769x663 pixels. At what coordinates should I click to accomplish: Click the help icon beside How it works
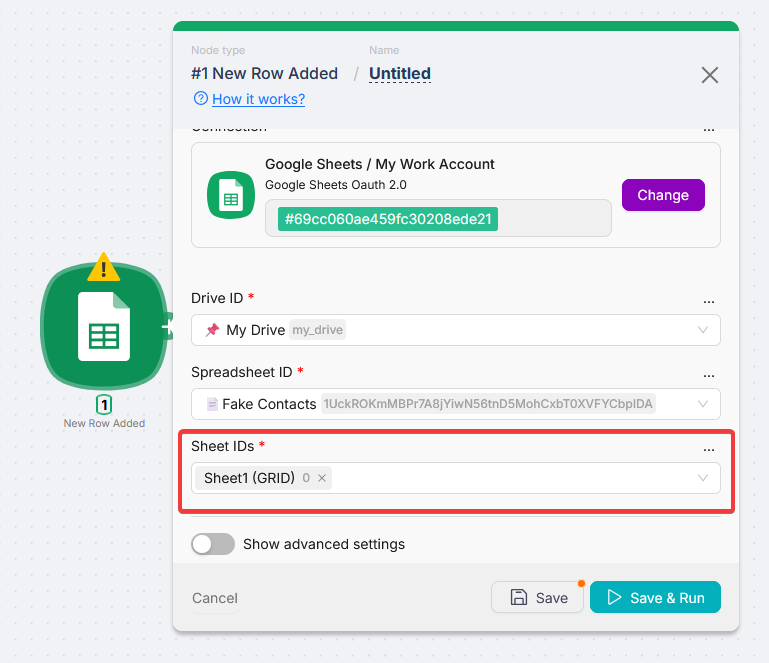pos(201,99)
